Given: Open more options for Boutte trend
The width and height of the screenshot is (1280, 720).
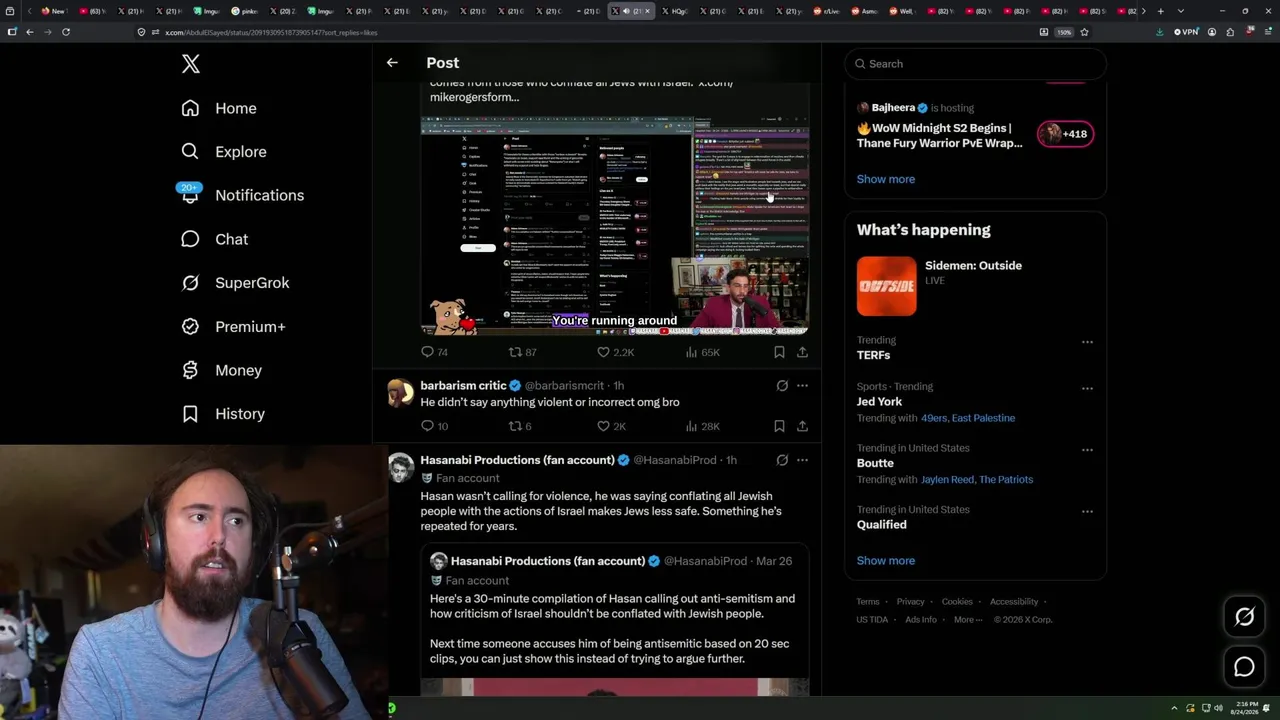Looking at the screenshot, I should point(1087,450).
